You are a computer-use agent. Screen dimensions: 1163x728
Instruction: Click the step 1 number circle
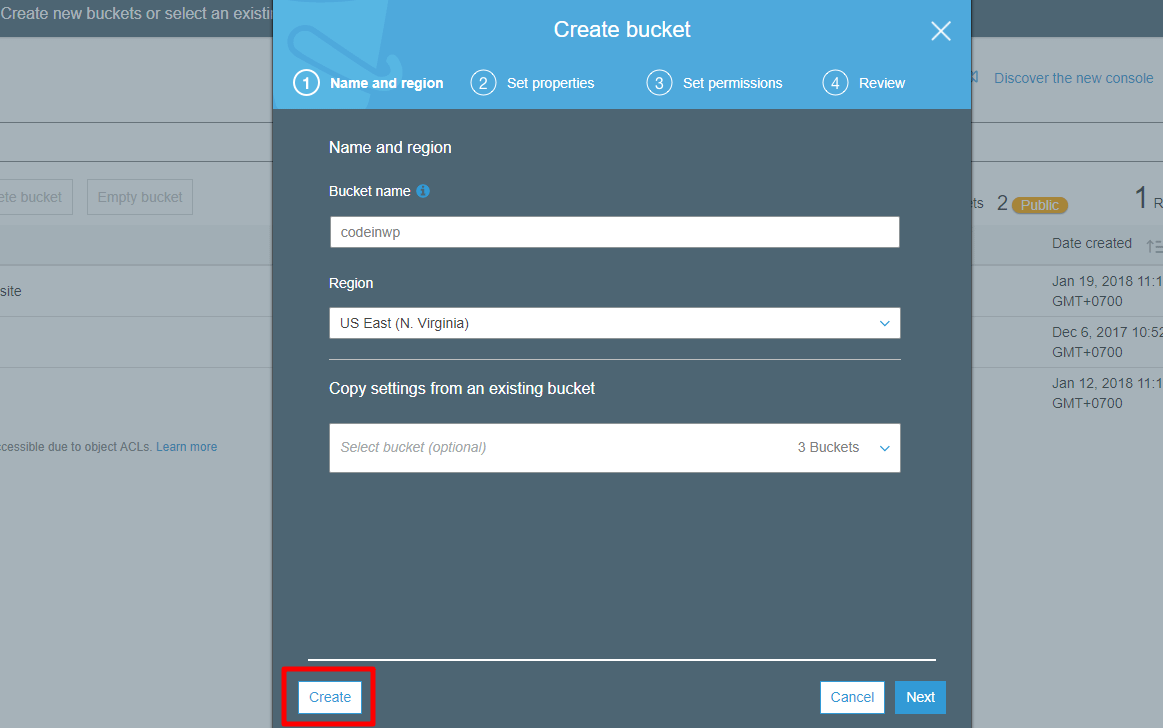pos(306,83)
